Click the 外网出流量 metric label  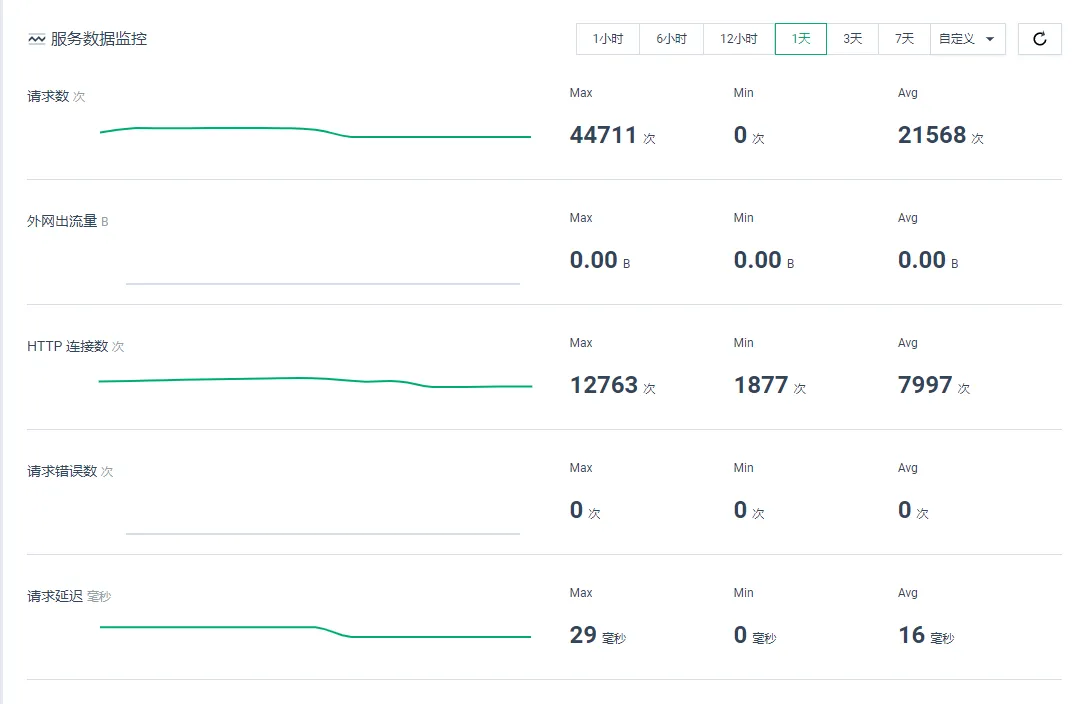62,221
